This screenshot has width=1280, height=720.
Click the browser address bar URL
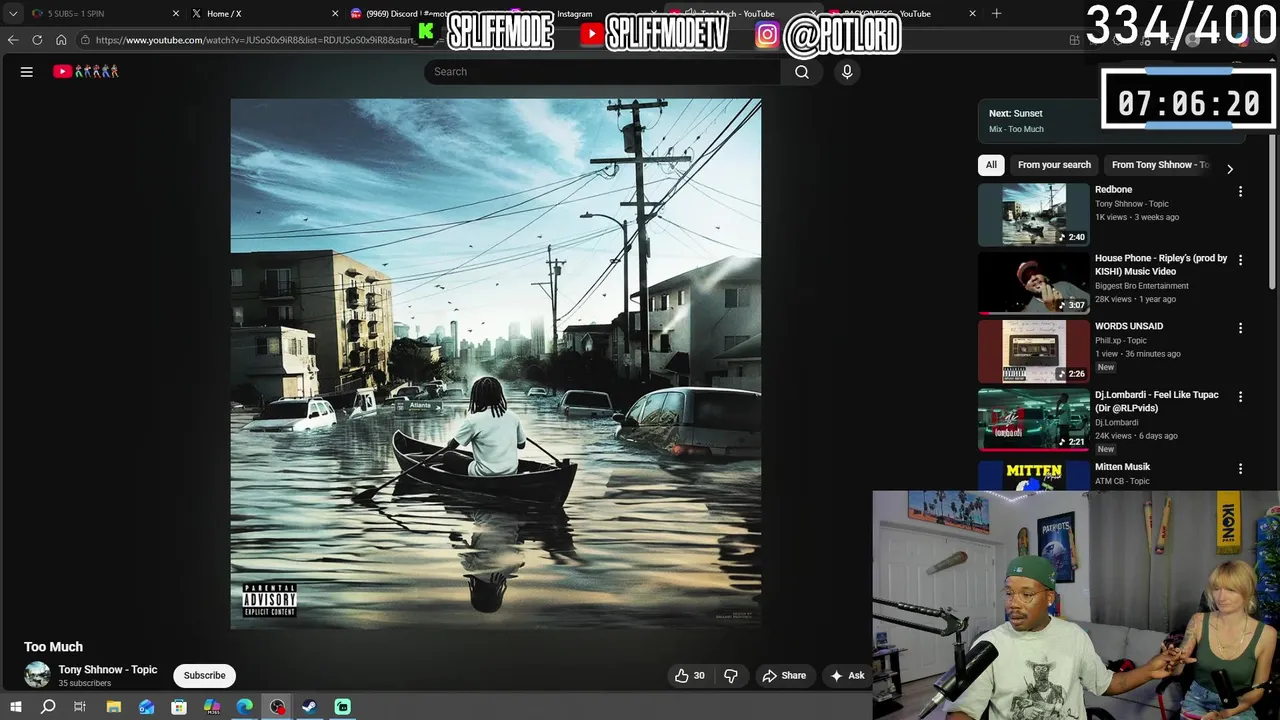(255, 40)
